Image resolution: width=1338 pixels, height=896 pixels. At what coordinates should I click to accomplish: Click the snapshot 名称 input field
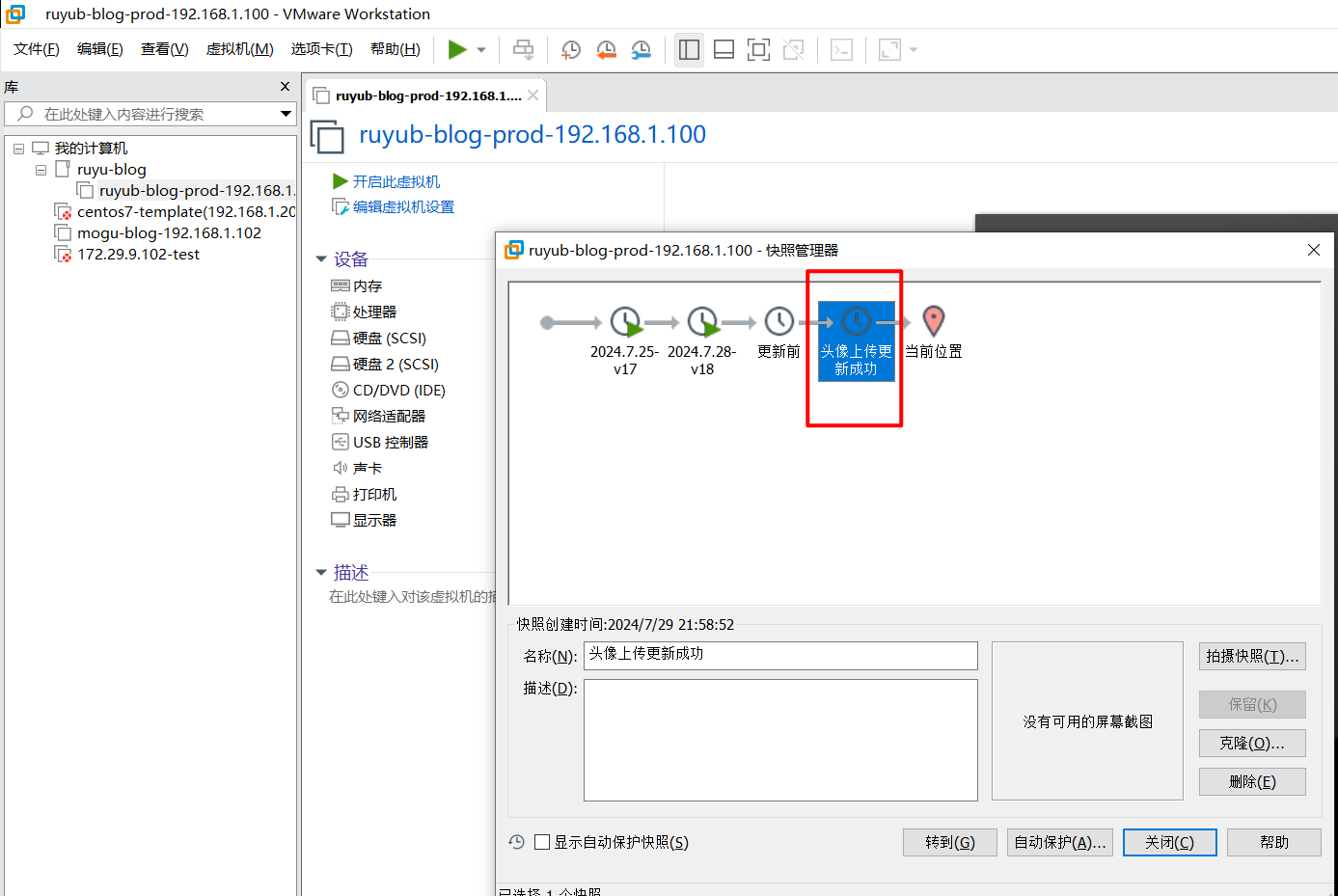(780, 655)
